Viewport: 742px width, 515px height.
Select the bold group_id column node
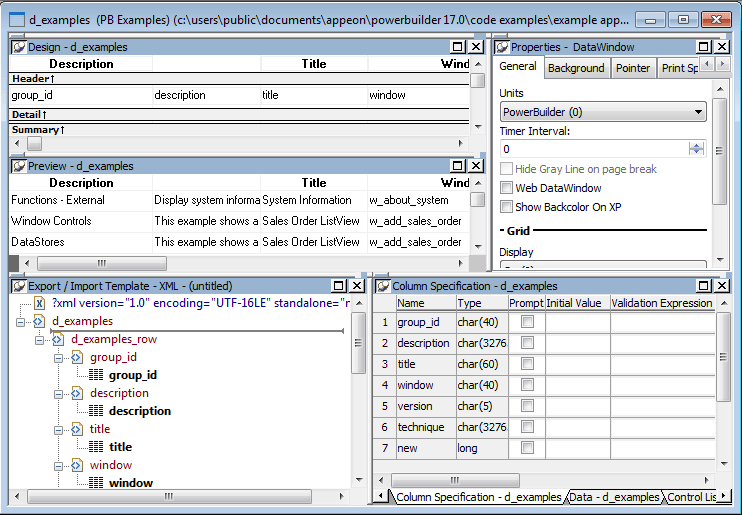132,375
